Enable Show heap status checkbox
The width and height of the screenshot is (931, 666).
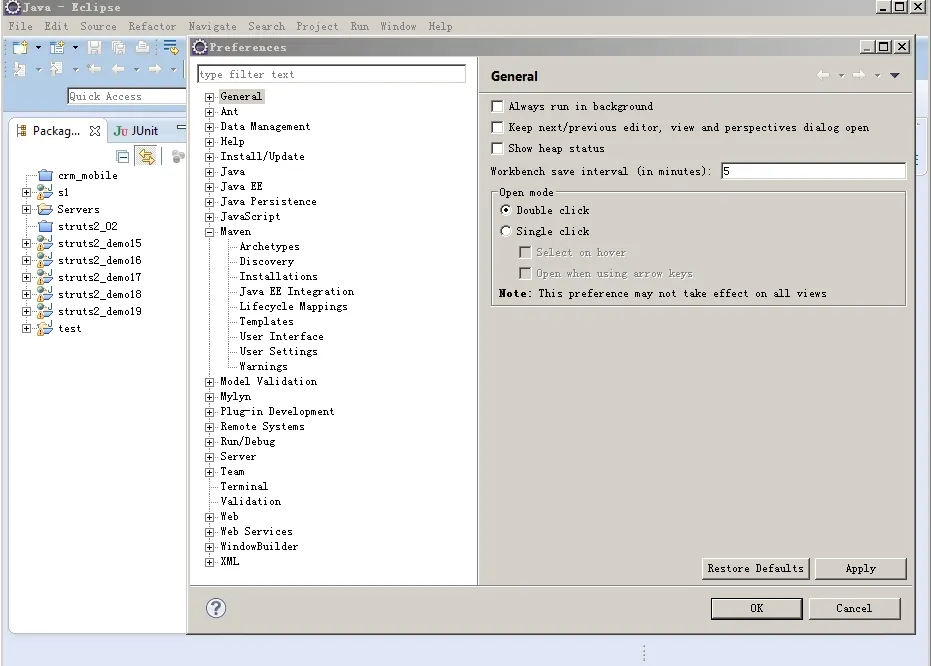498,148
